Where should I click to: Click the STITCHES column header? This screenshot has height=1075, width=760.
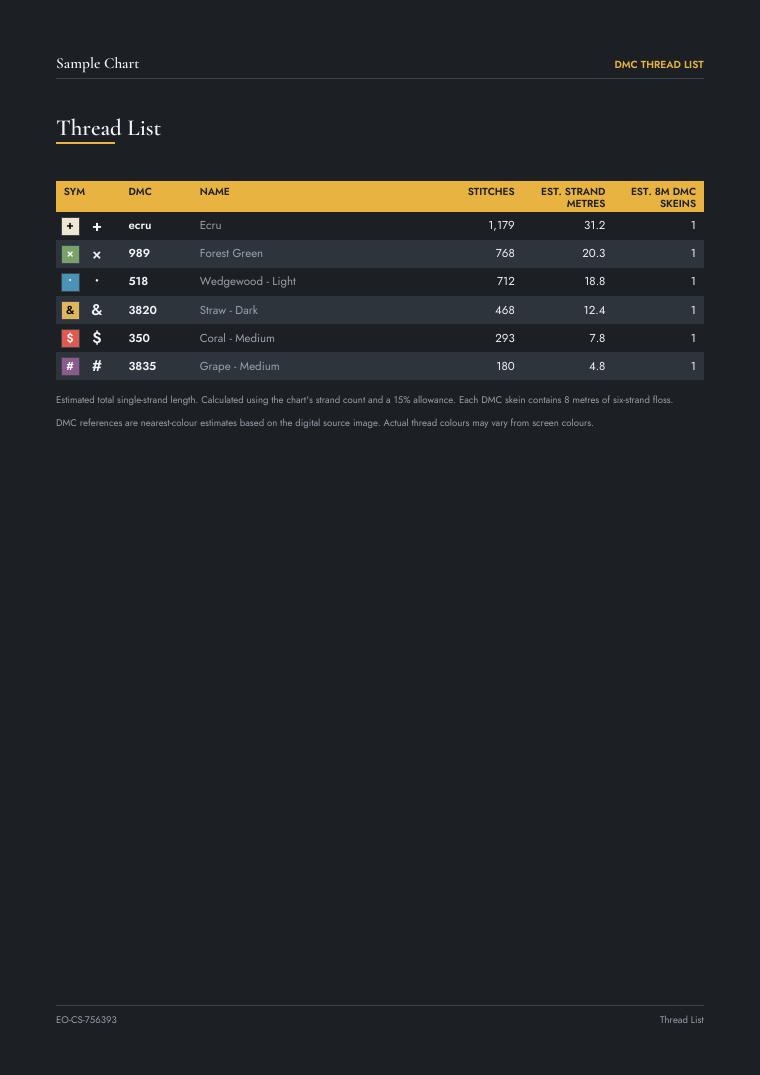[x=491, y=192]
